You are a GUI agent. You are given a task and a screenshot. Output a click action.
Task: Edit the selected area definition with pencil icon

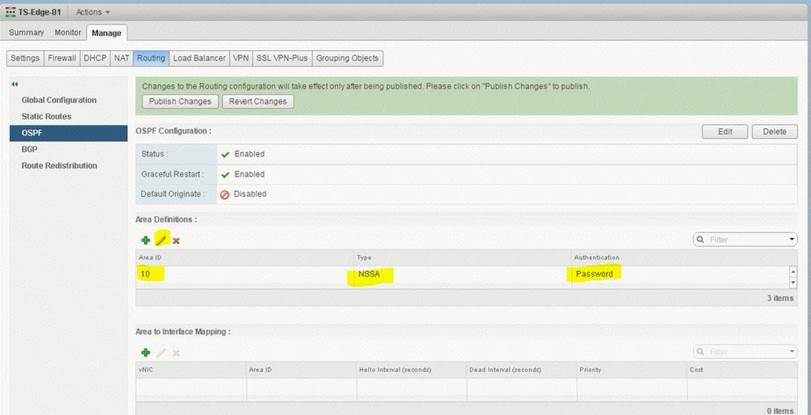click(x=161, y=240)
